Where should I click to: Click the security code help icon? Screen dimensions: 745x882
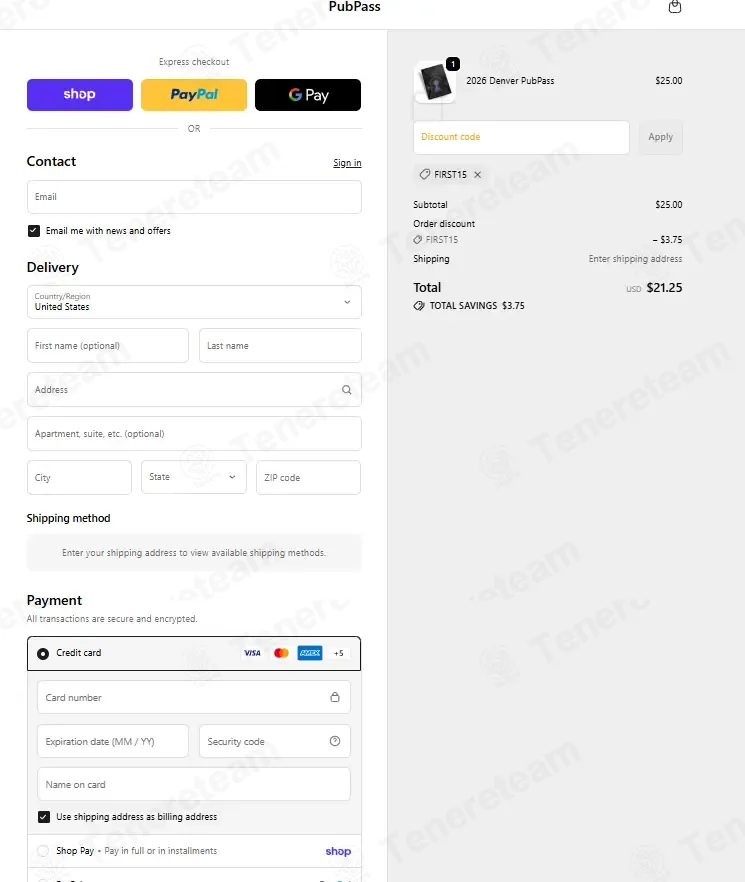click(335, 742)
